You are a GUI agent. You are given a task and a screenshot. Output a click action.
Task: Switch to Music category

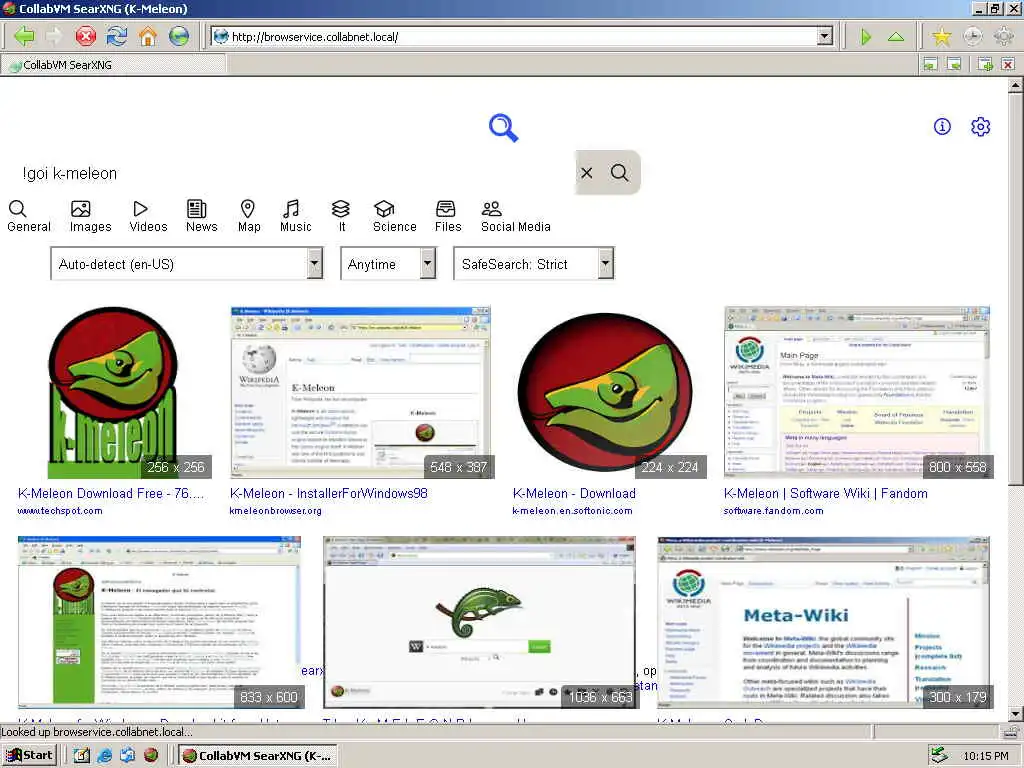[295, 217]
